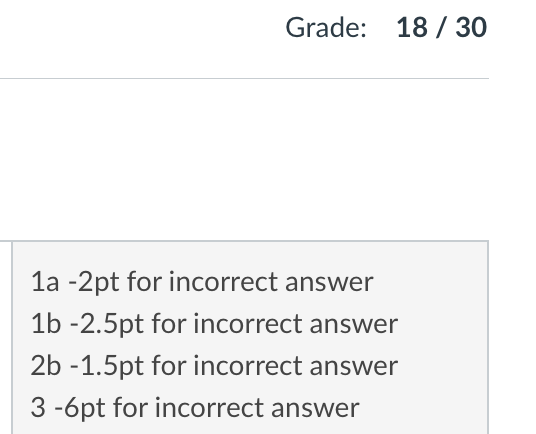The image size is (536, 434).
Task: Click the number 18 in the grade
Action: [412, 27]
